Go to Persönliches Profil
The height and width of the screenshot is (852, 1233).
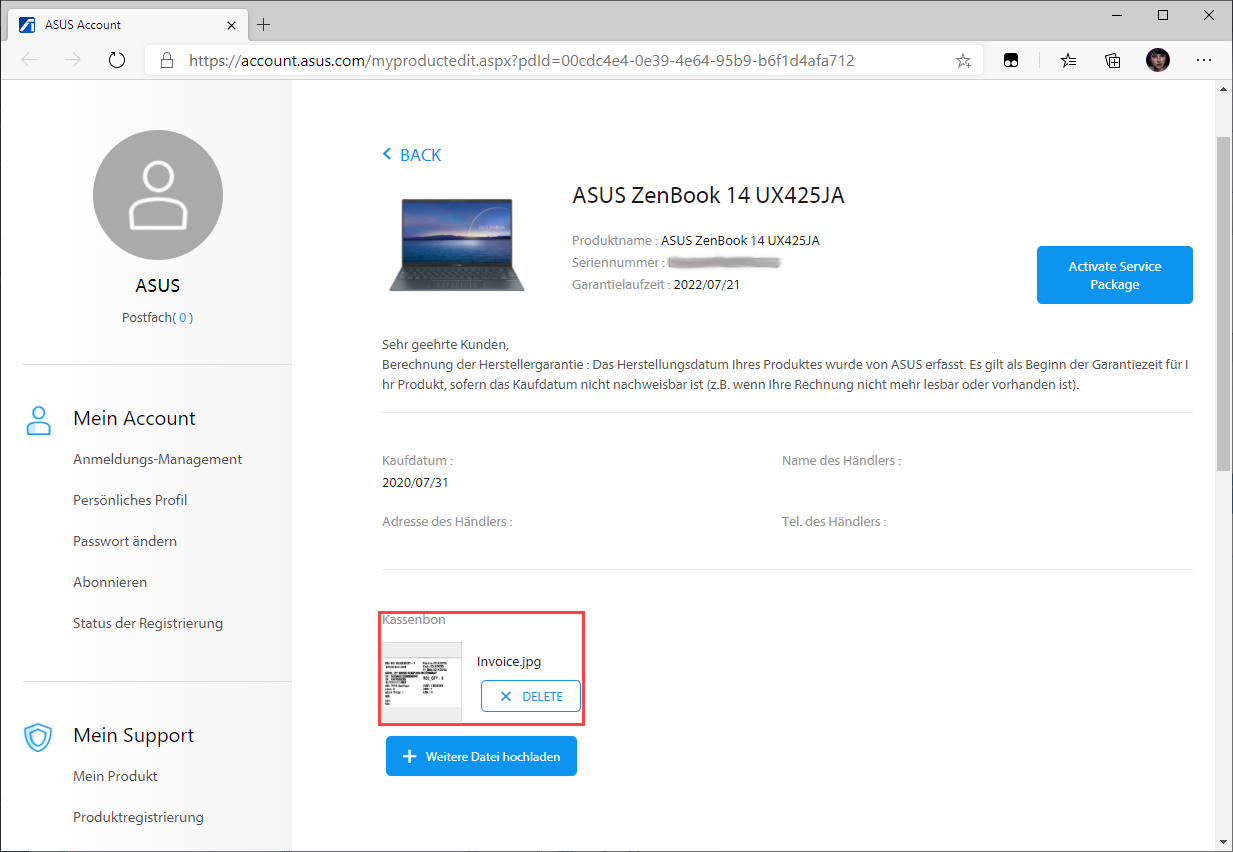pyautogui.click(x=130, y=500)
